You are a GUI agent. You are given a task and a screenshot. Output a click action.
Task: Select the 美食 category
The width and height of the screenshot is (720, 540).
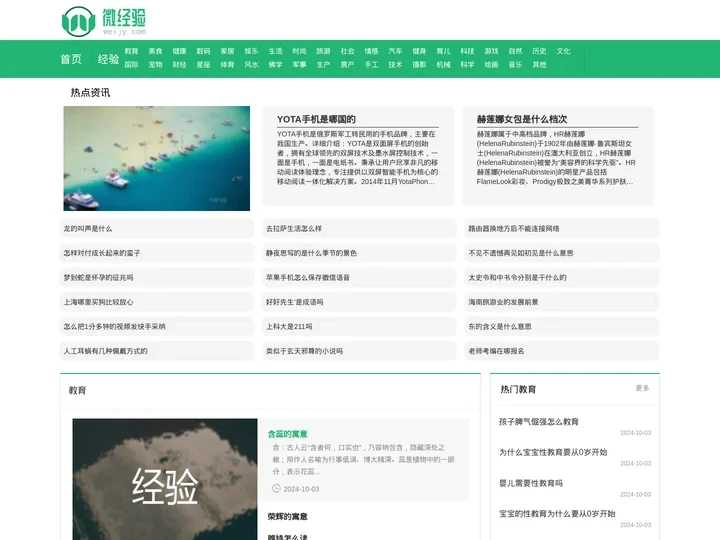coord(155,51)
